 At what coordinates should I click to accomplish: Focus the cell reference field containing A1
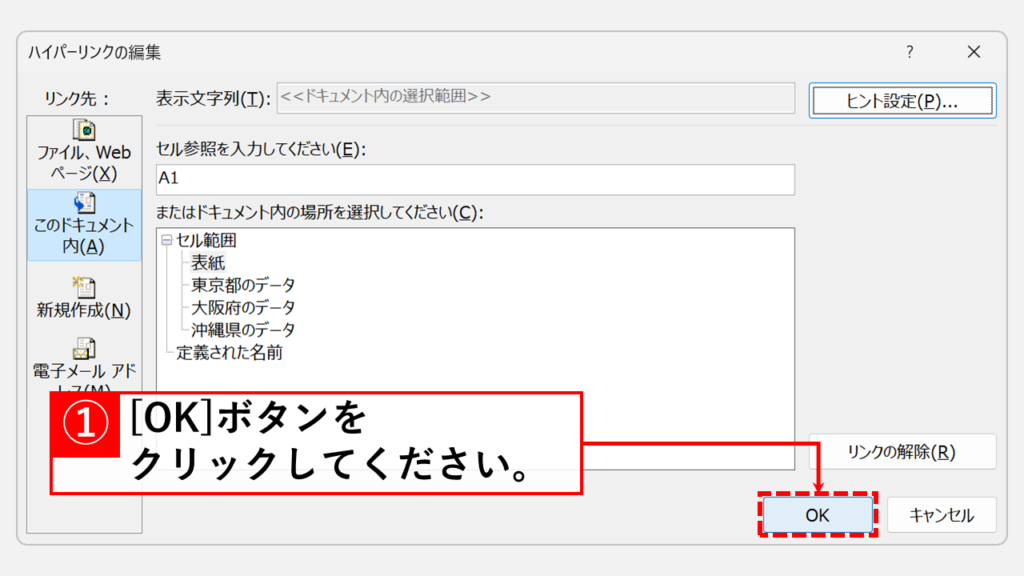pos(475,180)
